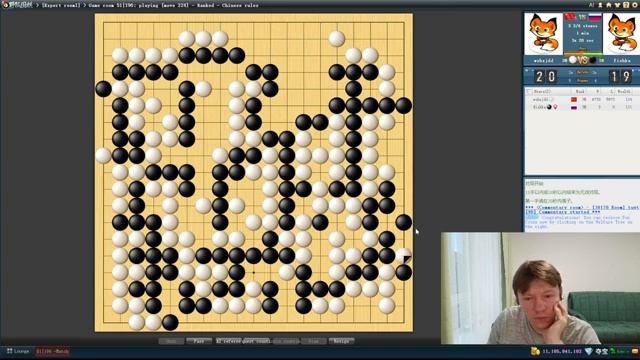
Task: Click the gold coins icon in status bar
Action: 535,351
